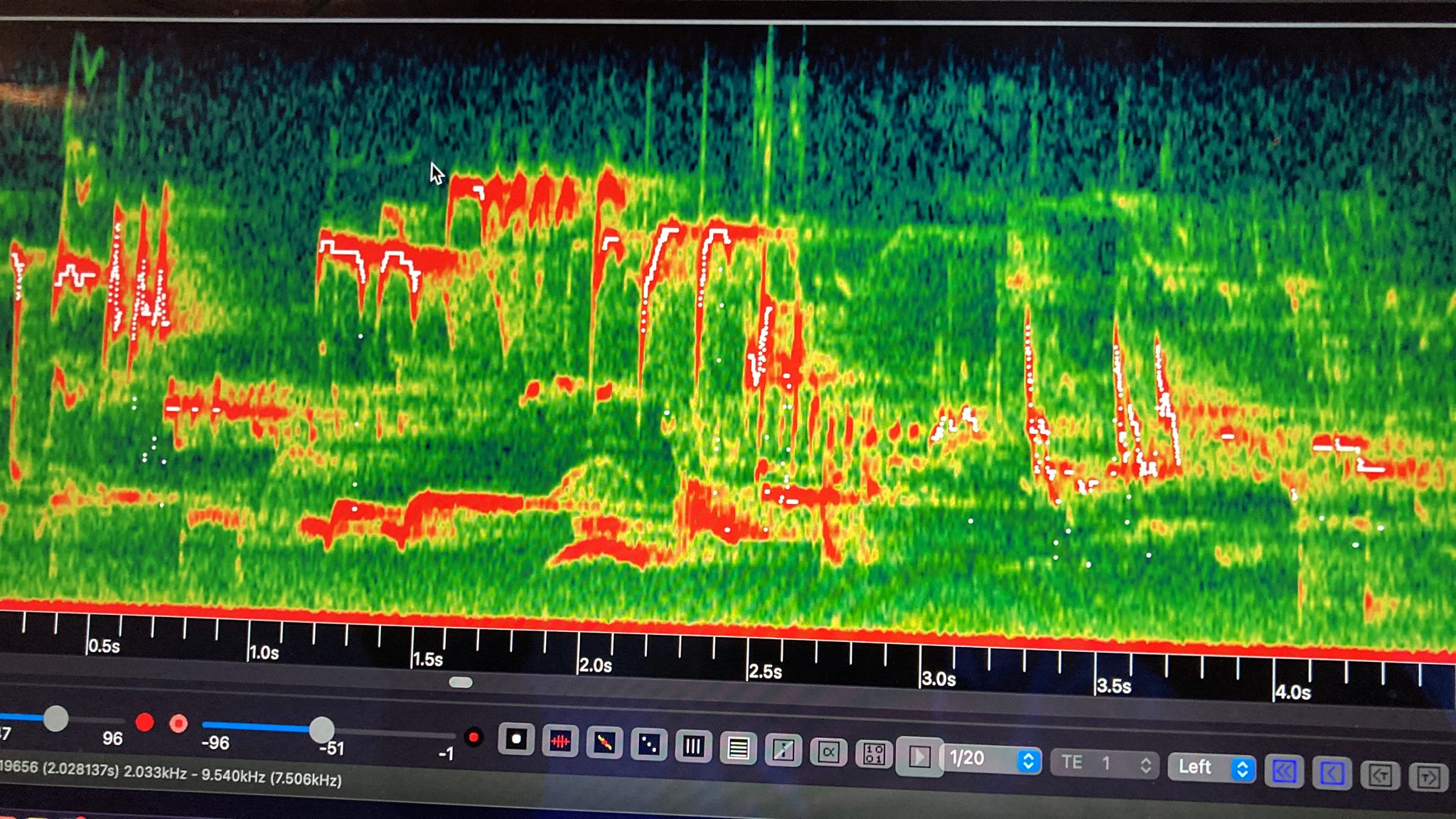Click the '-96' slider minimum label

click(x=215, y=744)
